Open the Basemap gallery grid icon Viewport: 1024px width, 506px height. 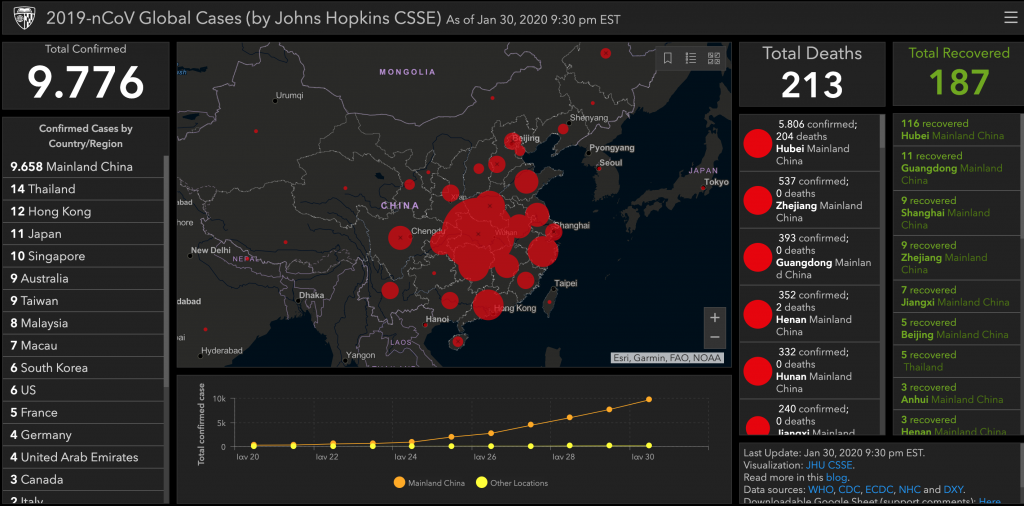tap(714, 58)
